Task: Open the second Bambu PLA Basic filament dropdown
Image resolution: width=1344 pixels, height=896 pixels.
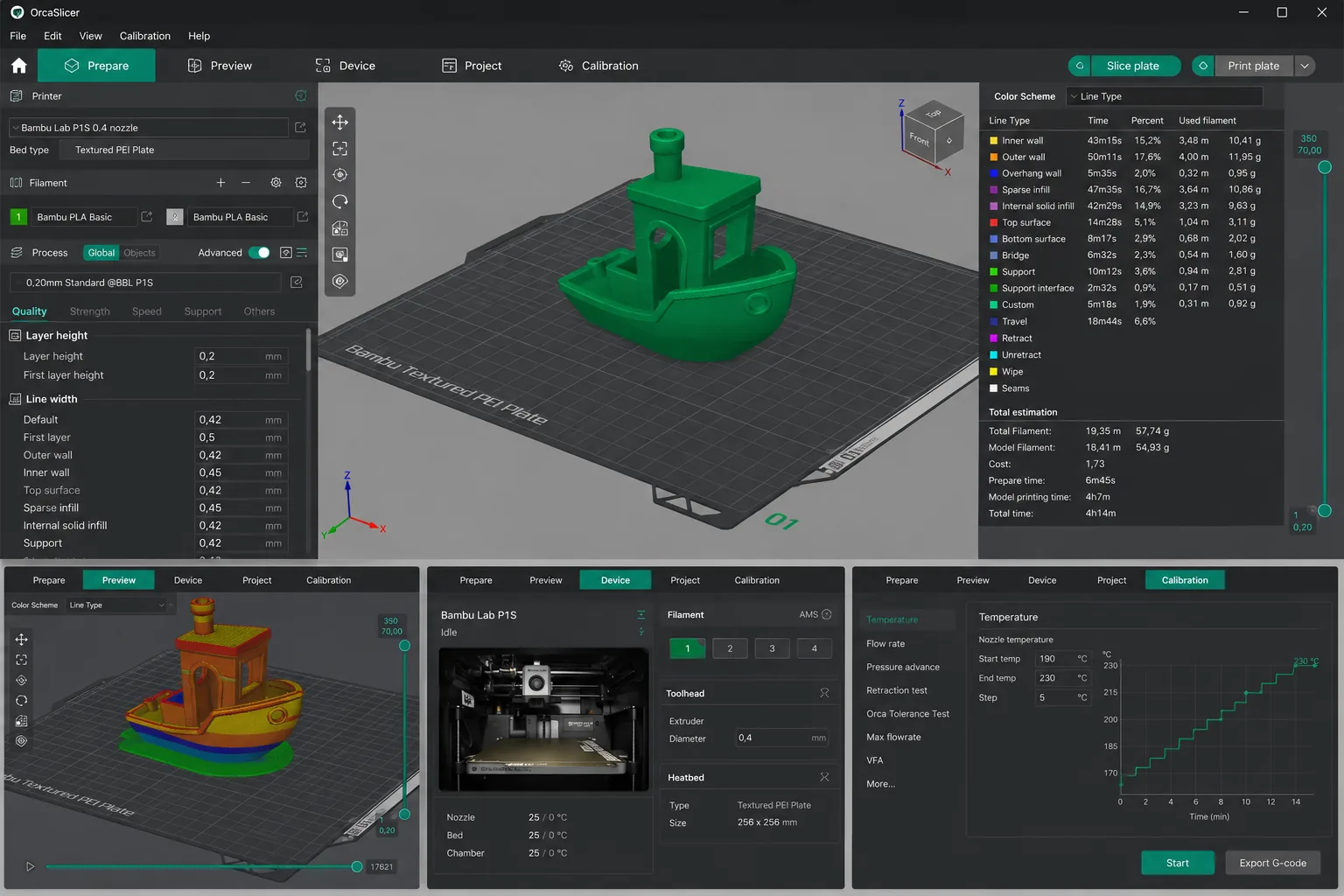Action: tap(240, 217)
